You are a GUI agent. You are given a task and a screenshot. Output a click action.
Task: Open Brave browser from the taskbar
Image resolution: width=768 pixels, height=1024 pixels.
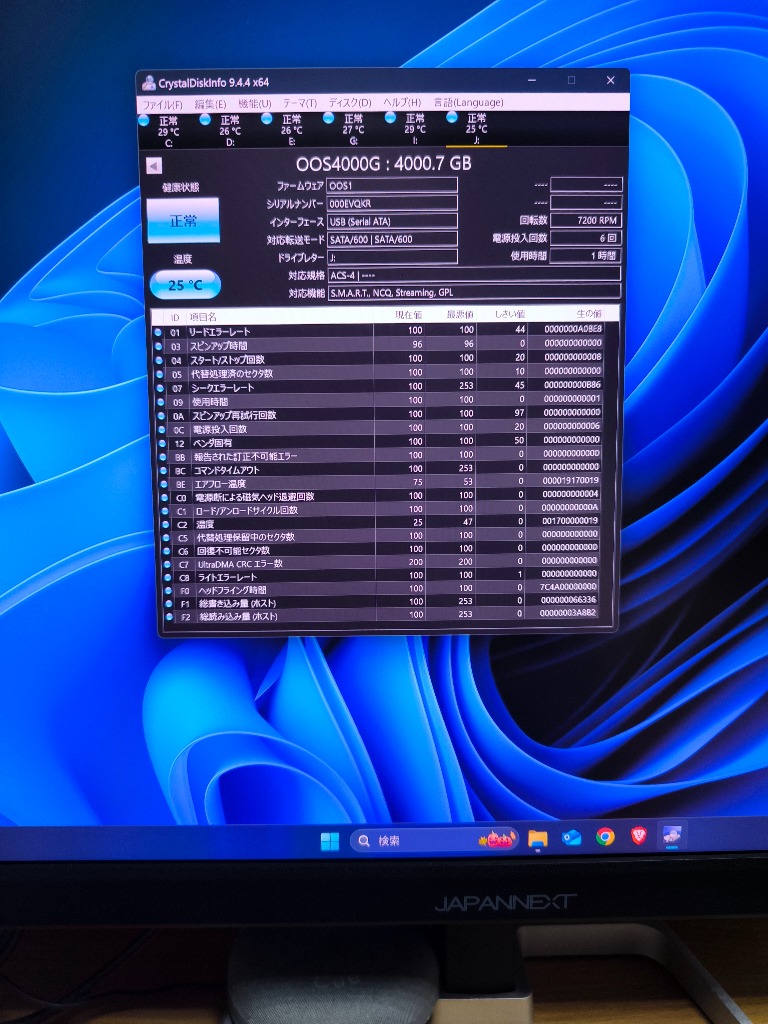tap(638, 836)
